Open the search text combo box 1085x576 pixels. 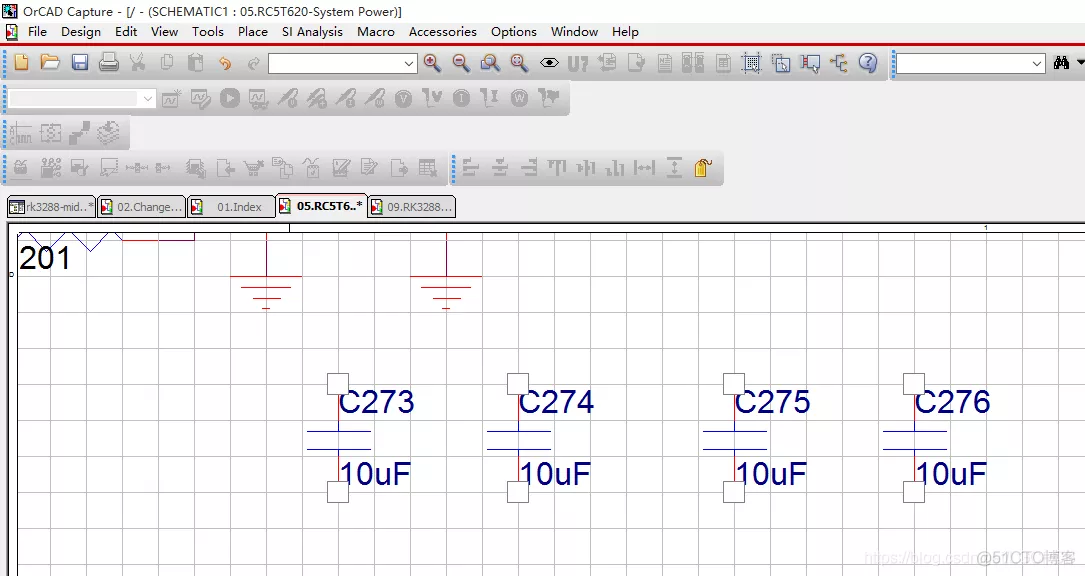[971, 63]
